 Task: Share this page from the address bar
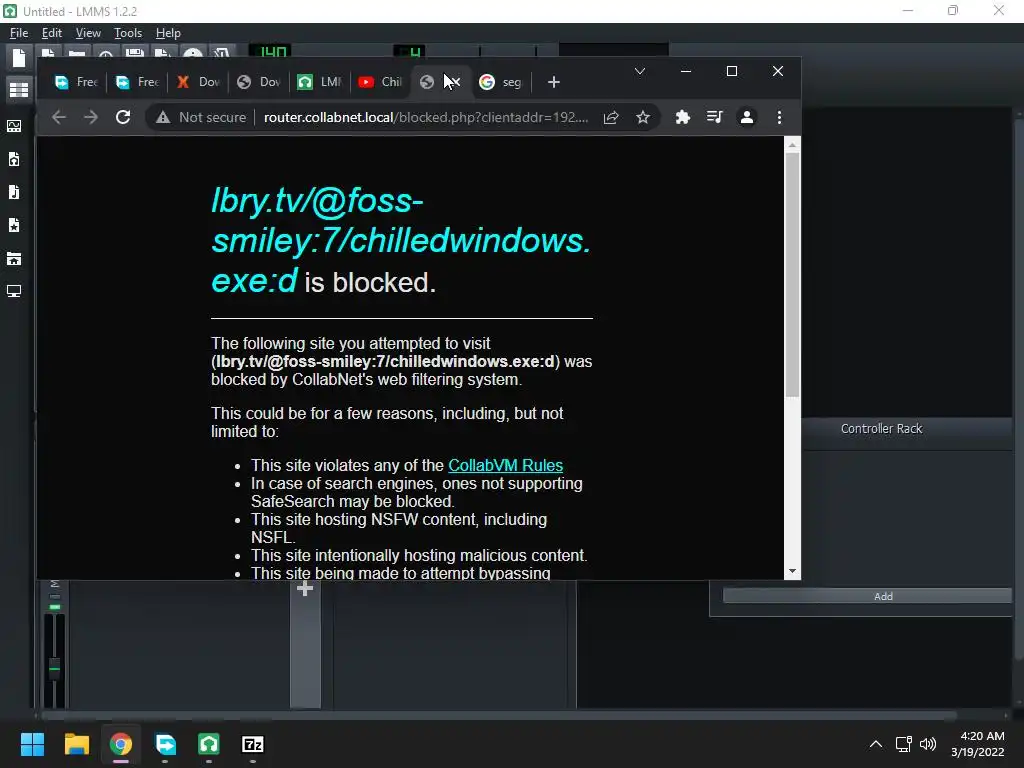(x=611, y=117)
